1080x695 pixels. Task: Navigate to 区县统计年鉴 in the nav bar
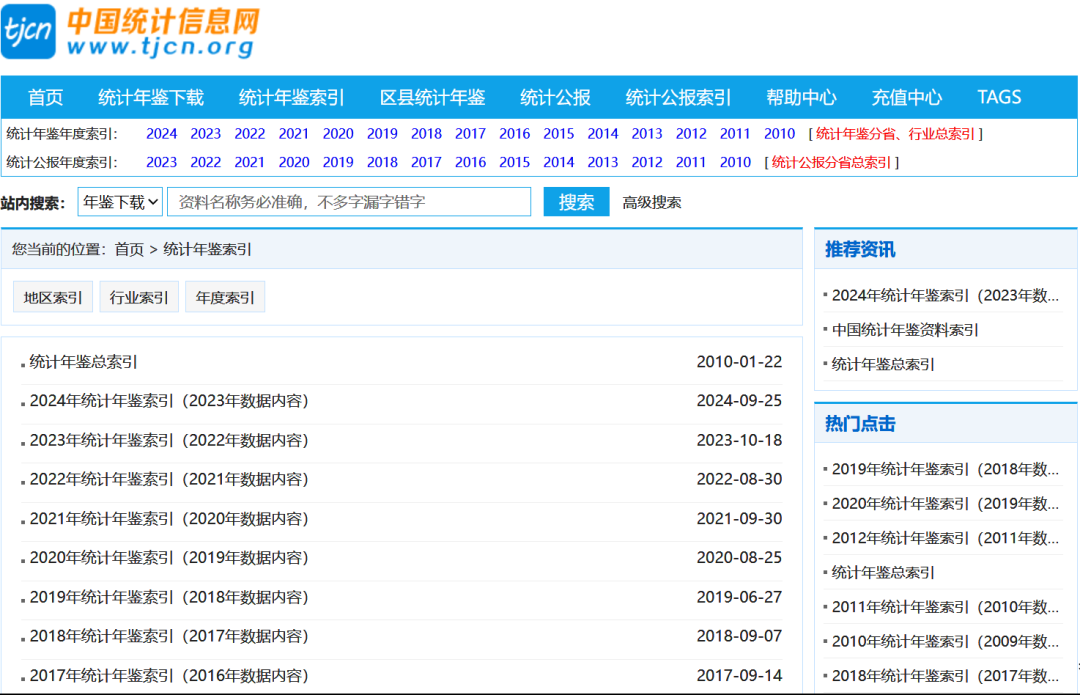(432, 97)
